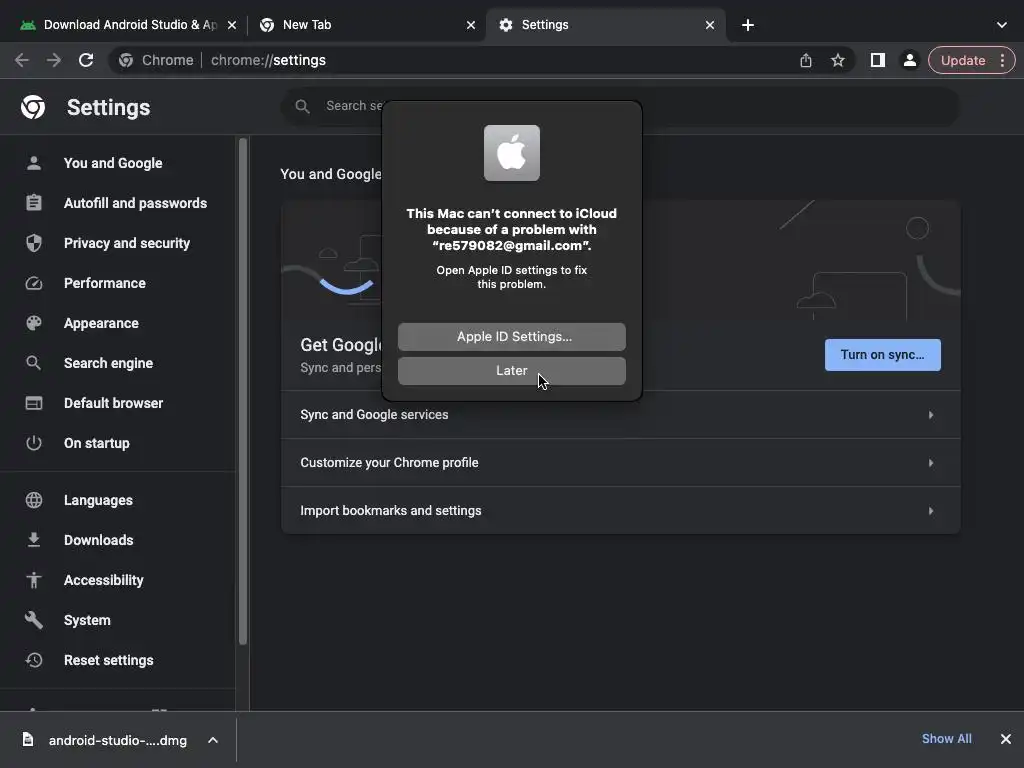Click Apple ID Settings... button in dialog
1024x768 pixels.
click(x=511, y=336)
